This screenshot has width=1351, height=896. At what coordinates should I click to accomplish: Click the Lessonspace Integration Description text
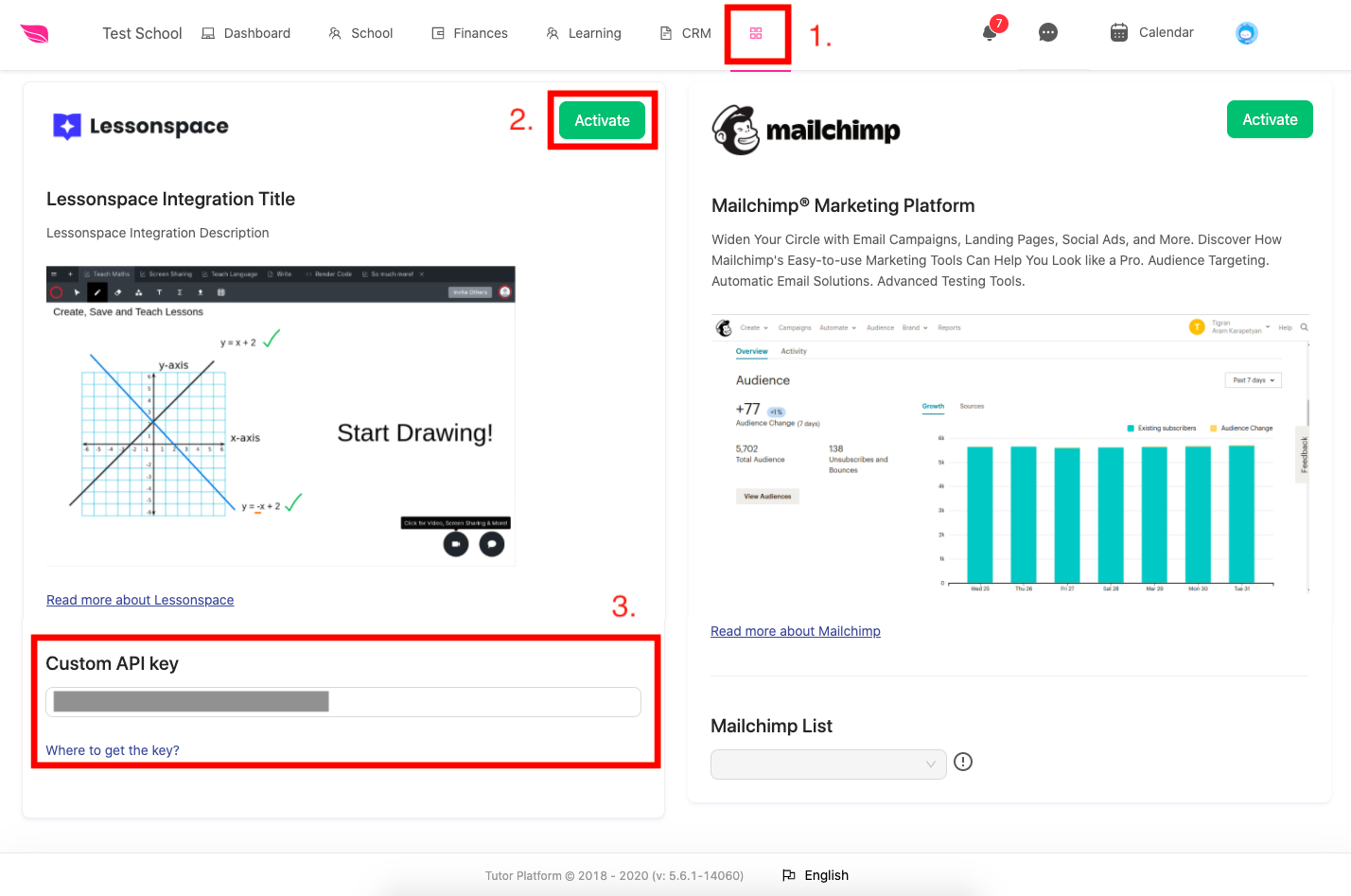pyautogui.click(x=158, y=233)
